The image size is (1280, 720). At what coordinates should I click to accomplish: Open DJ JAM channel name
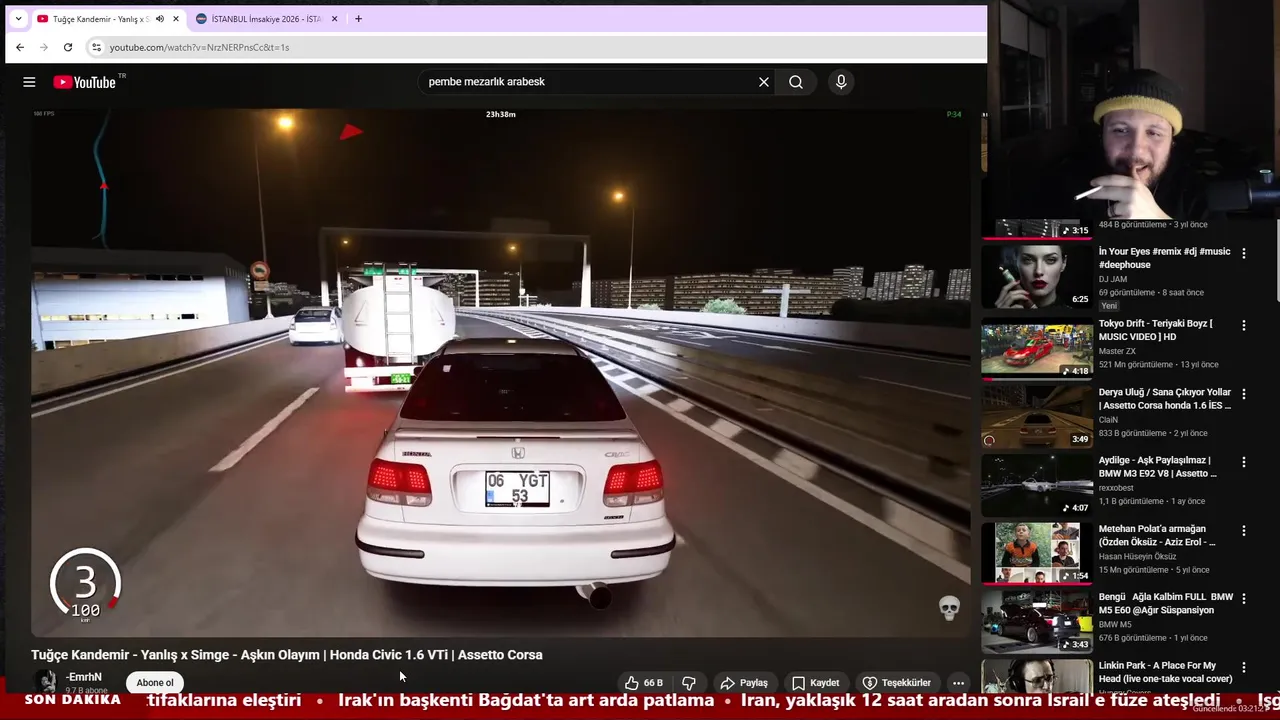pyautogui.click(x=1113, y=279)
